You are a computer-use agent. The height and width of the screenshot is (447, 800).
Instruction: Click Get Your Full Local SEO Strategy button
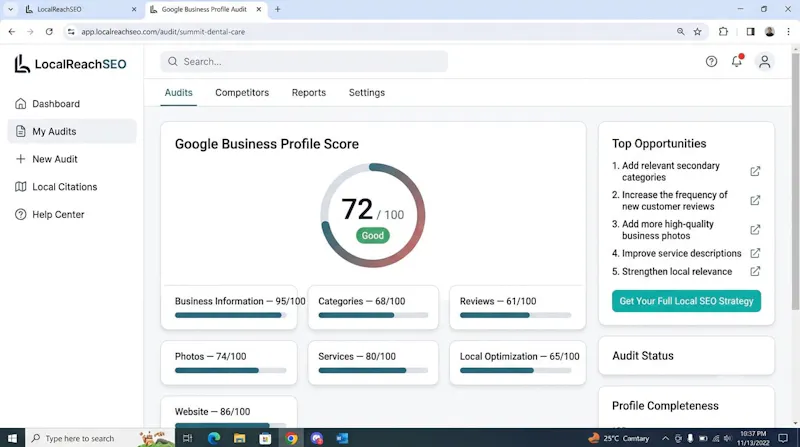686,301
